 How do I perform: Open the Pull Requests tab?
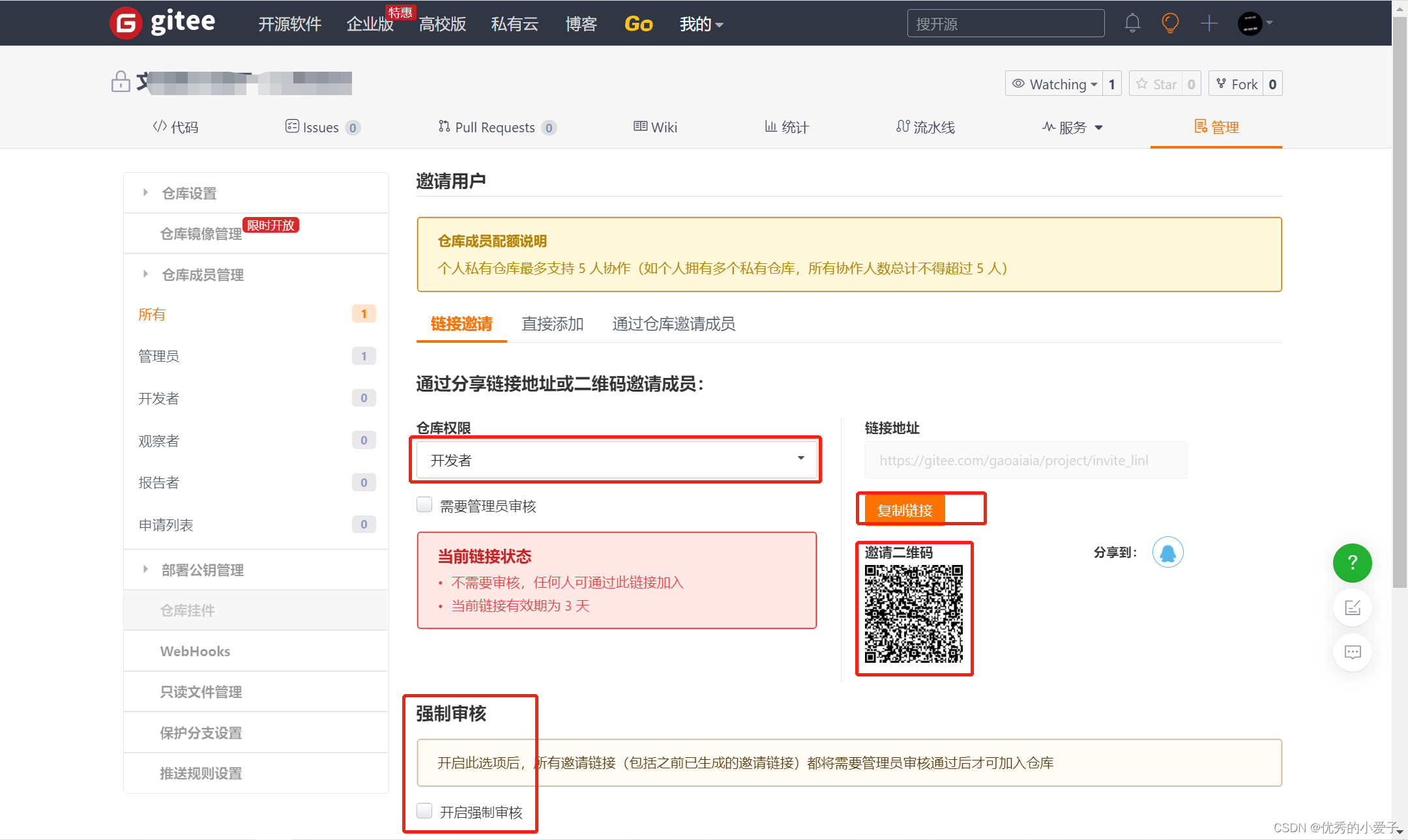(497, 127)
